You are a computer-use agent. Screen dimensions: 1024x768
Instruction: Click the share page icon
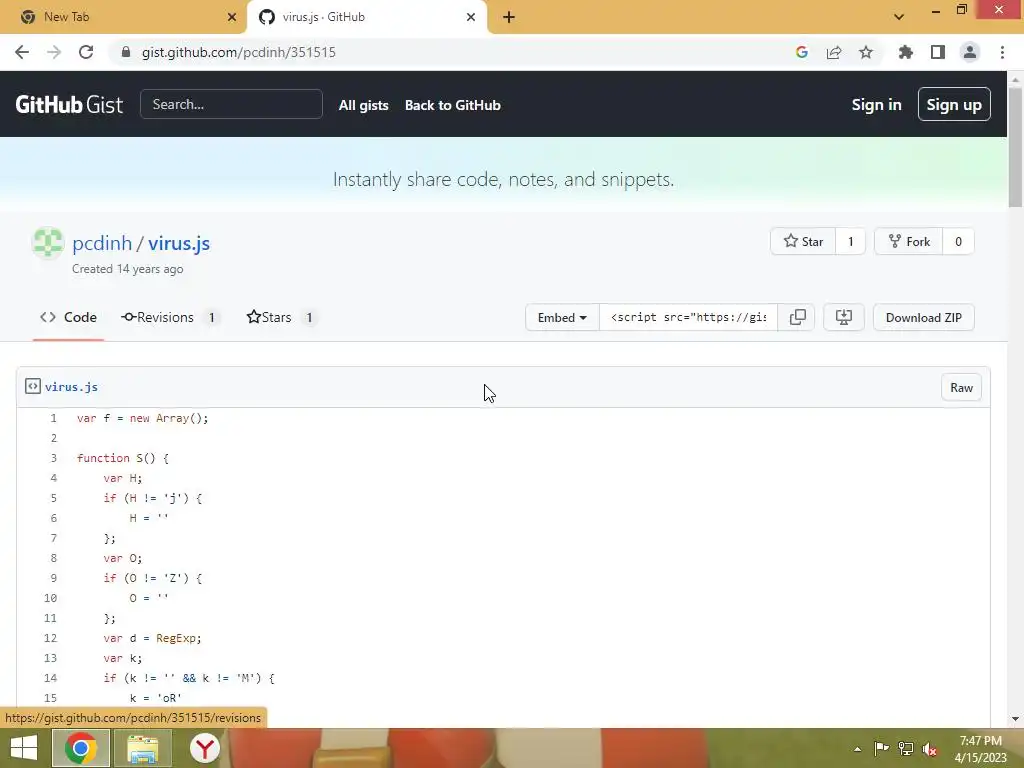click(x=834, y=52)
